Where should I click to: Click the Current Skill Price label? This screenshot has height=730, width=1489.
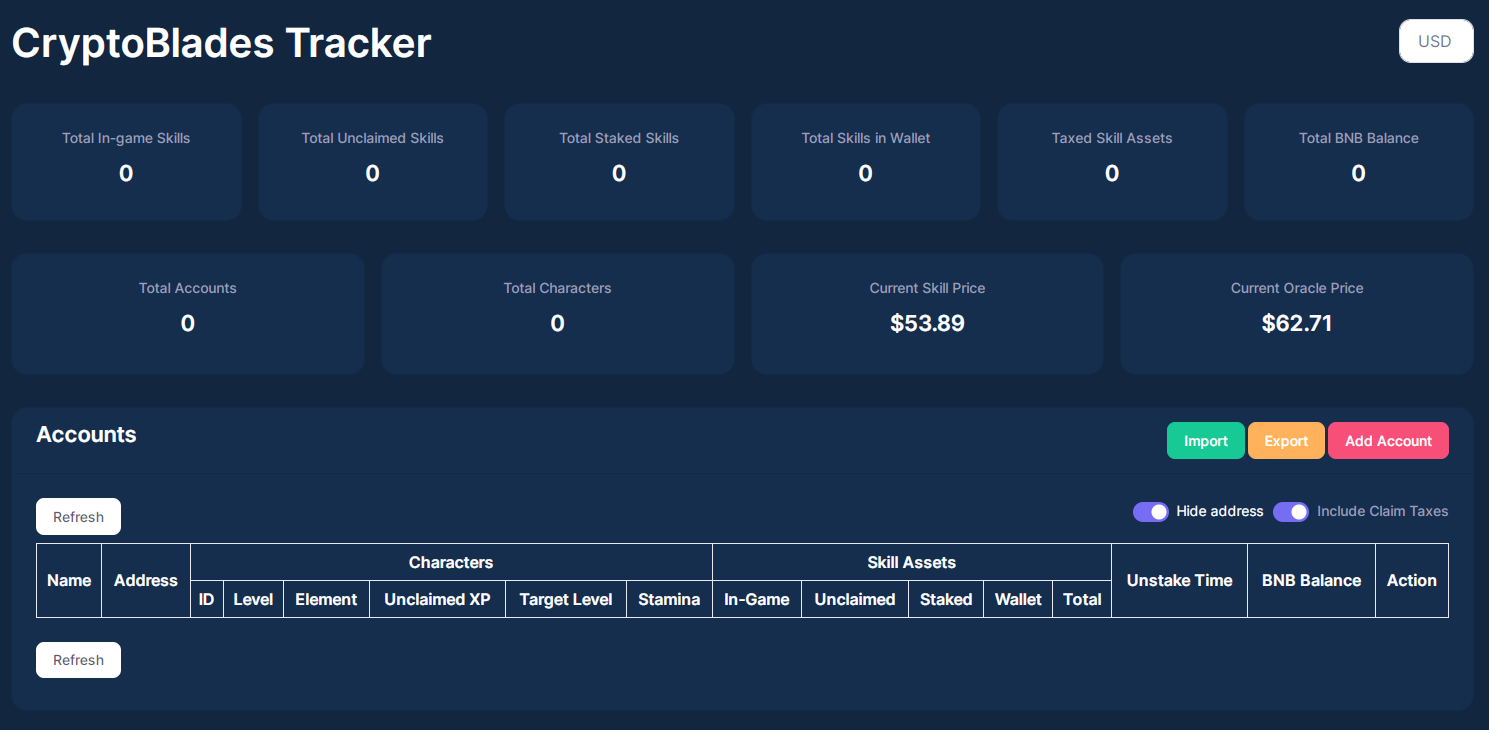point(927,288)
